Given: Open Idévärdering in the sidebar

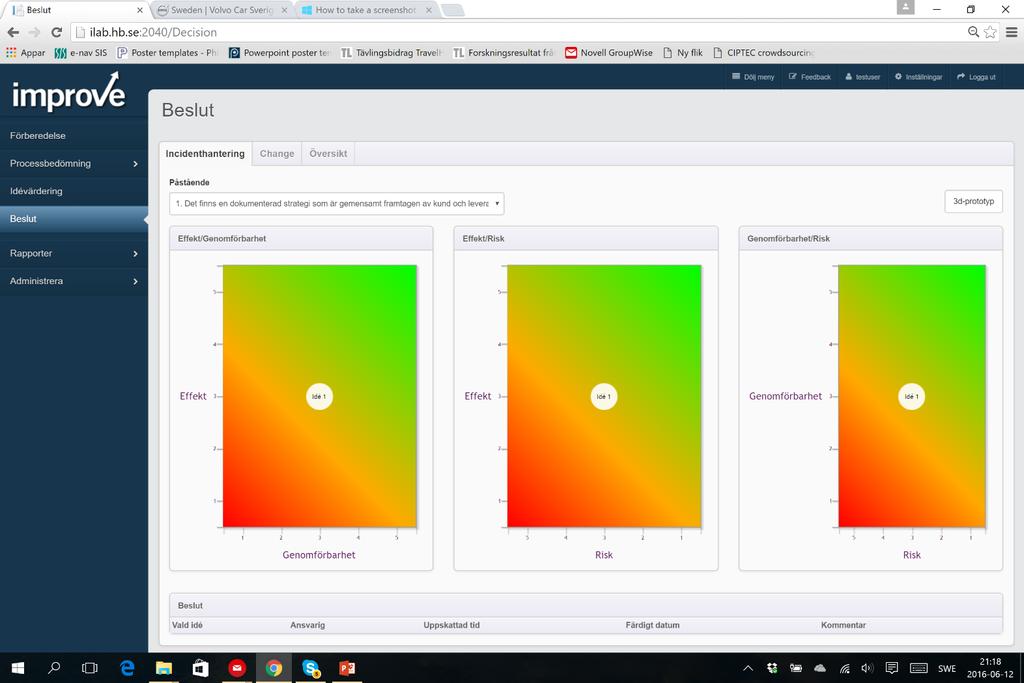Looking at the screenshot, I should [x=74, y=191].
